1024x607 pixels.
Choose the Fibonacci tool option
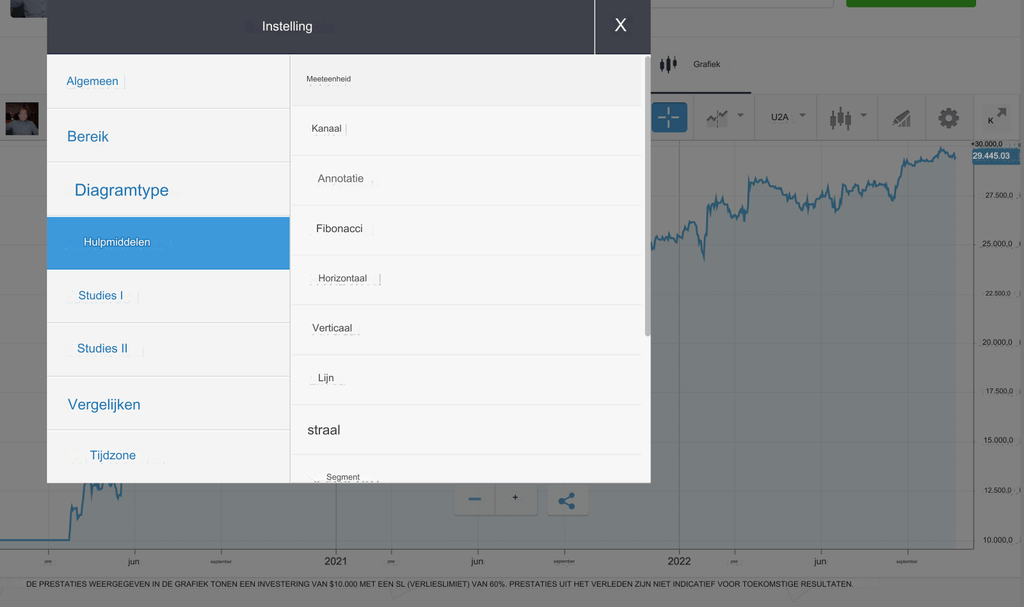(339, 229)
